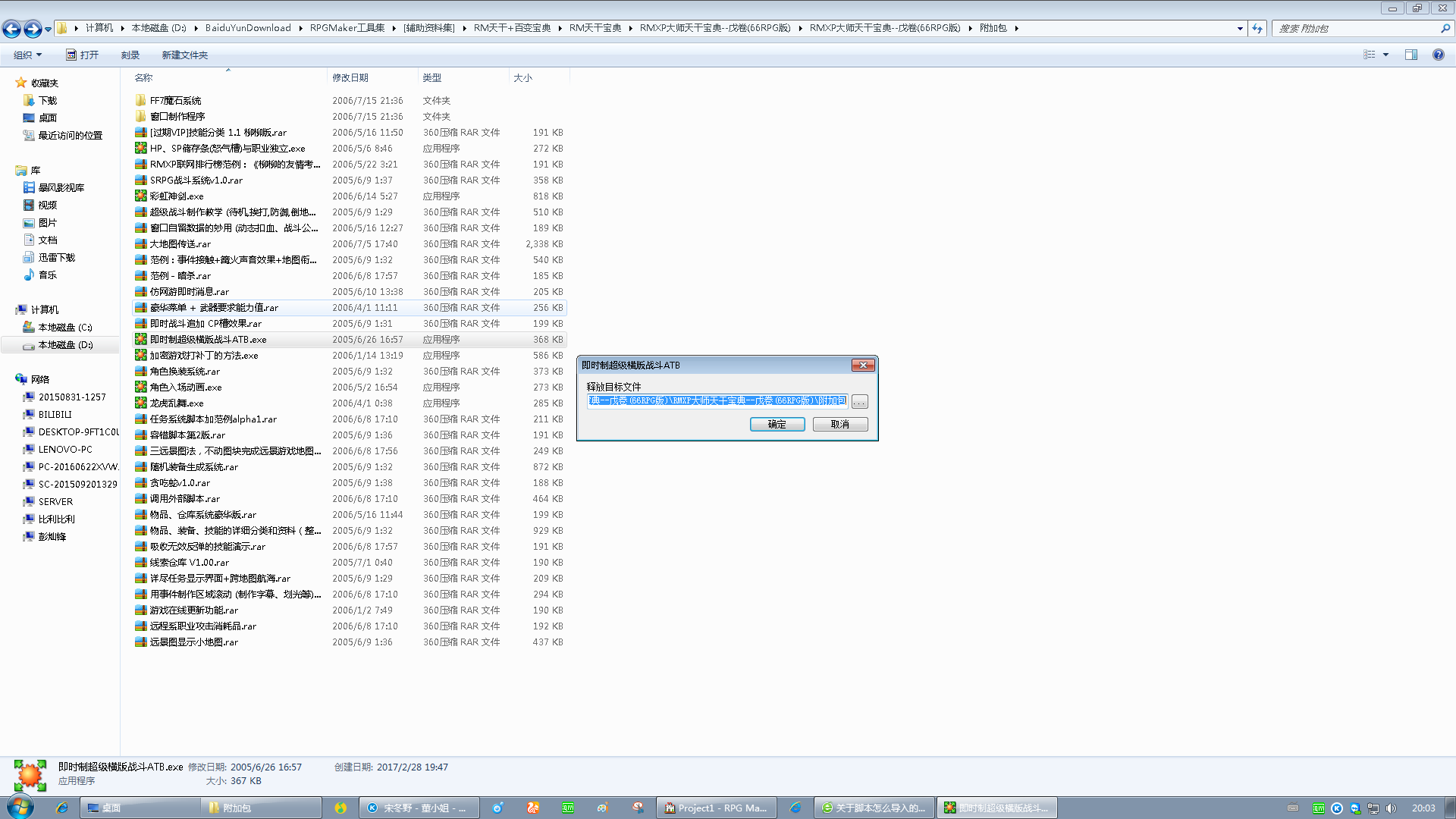The image size is (1456, 819).
Task: Click 刻录 in the toolbar
Action: [x=130, y=55]
